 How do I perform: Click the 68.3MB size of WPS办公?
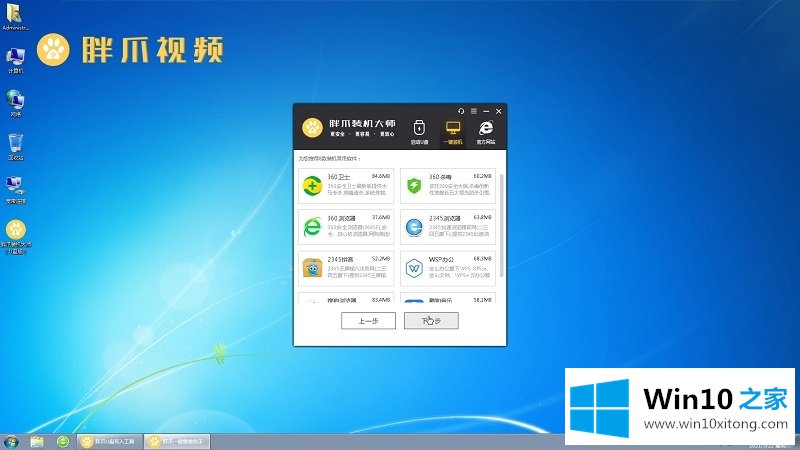(x=483, y=259)
